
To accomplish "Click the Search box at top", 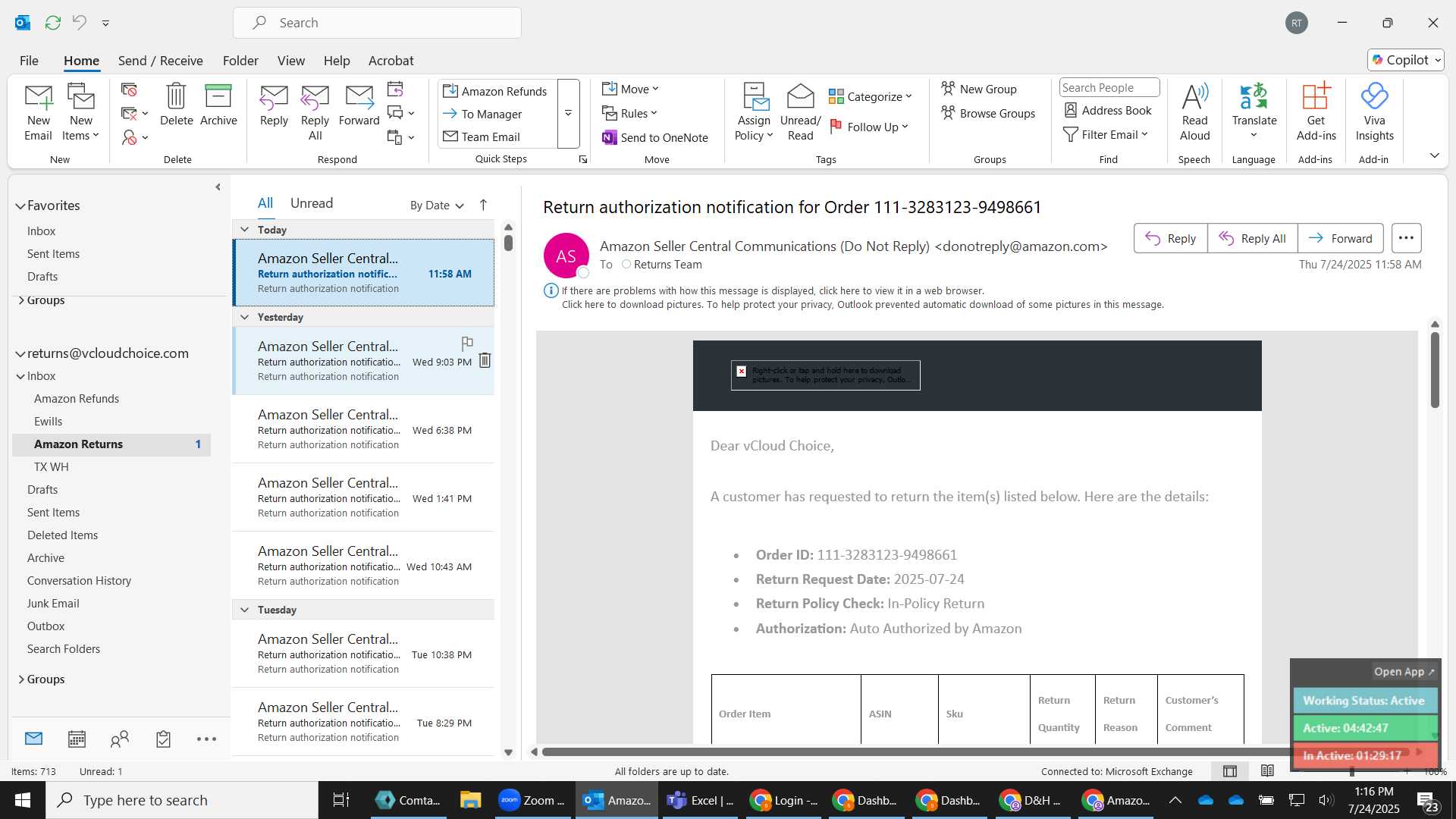I will pos(377,23).
